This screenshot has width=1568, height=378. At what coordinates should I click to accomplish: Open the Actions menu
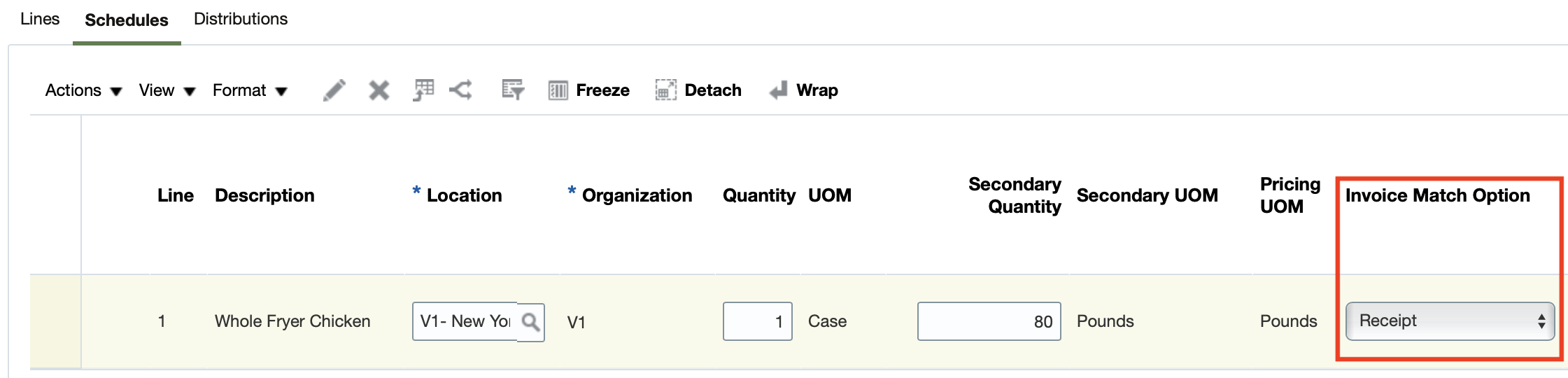click(x=83, y=90)
